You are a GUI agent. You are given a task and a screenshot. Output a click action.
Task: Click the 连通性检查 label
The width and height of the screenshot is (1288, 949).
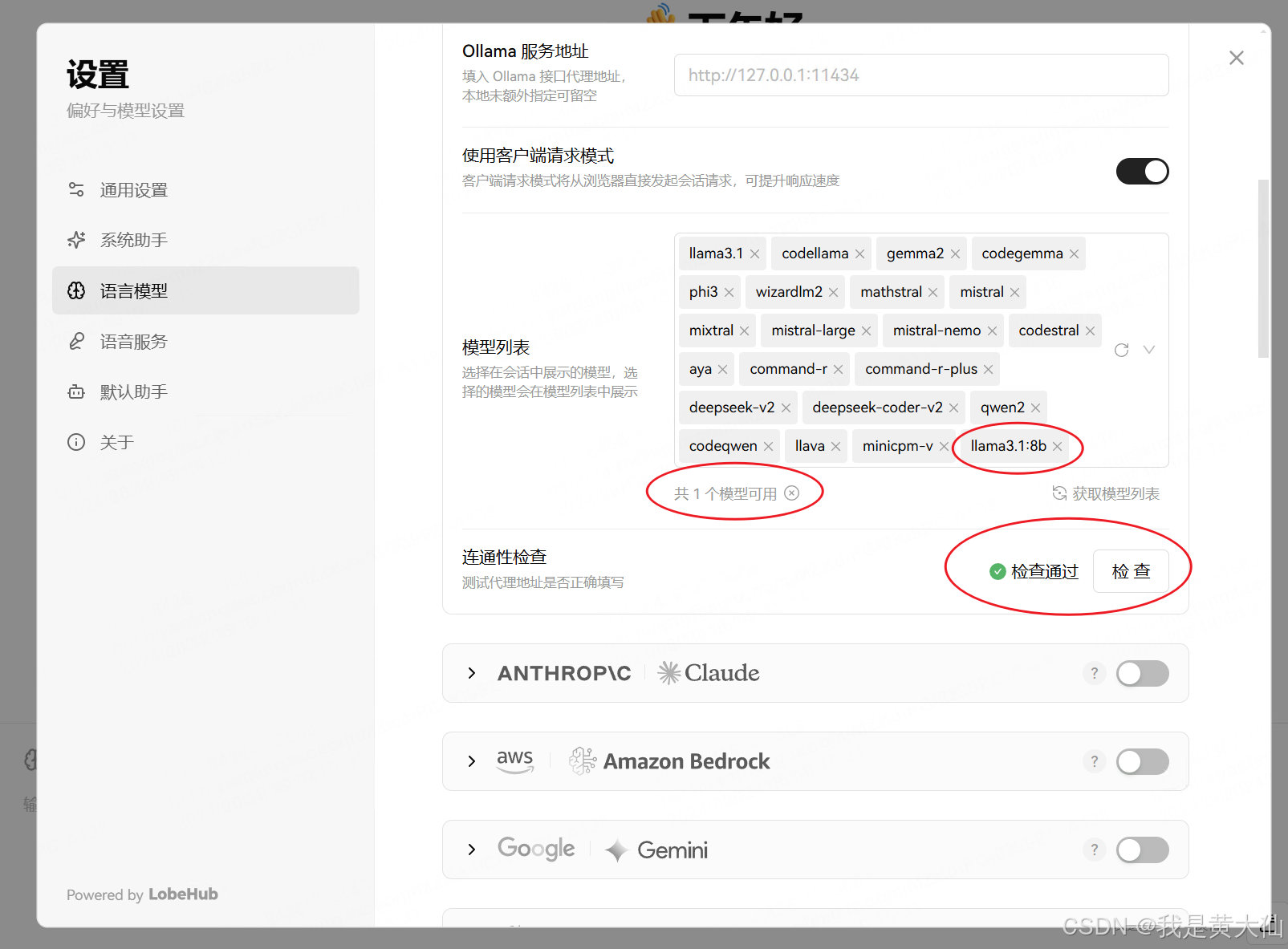pos(504,557)
